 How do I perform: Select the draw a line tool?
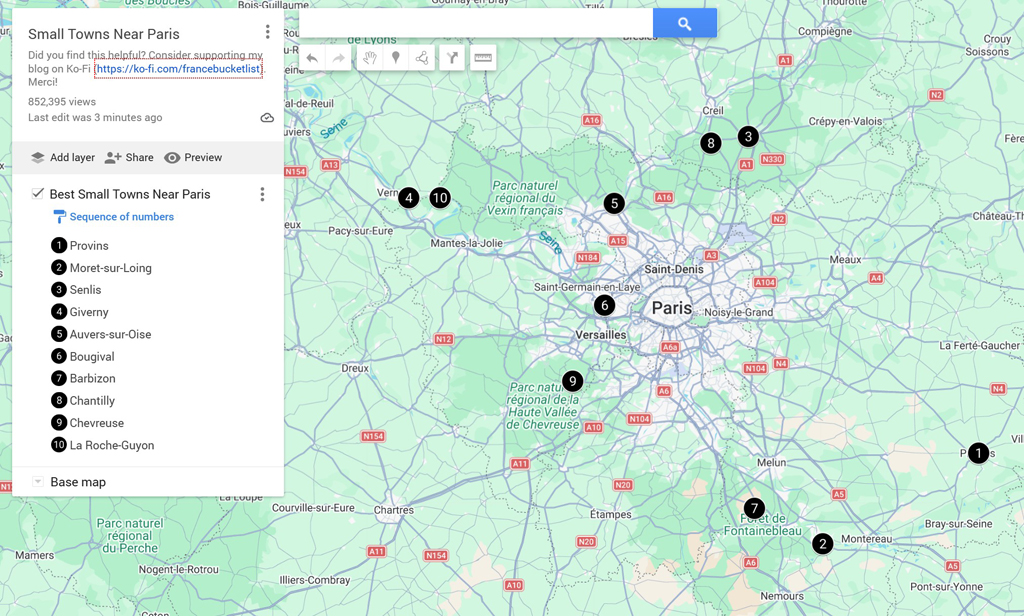(422, 58)
